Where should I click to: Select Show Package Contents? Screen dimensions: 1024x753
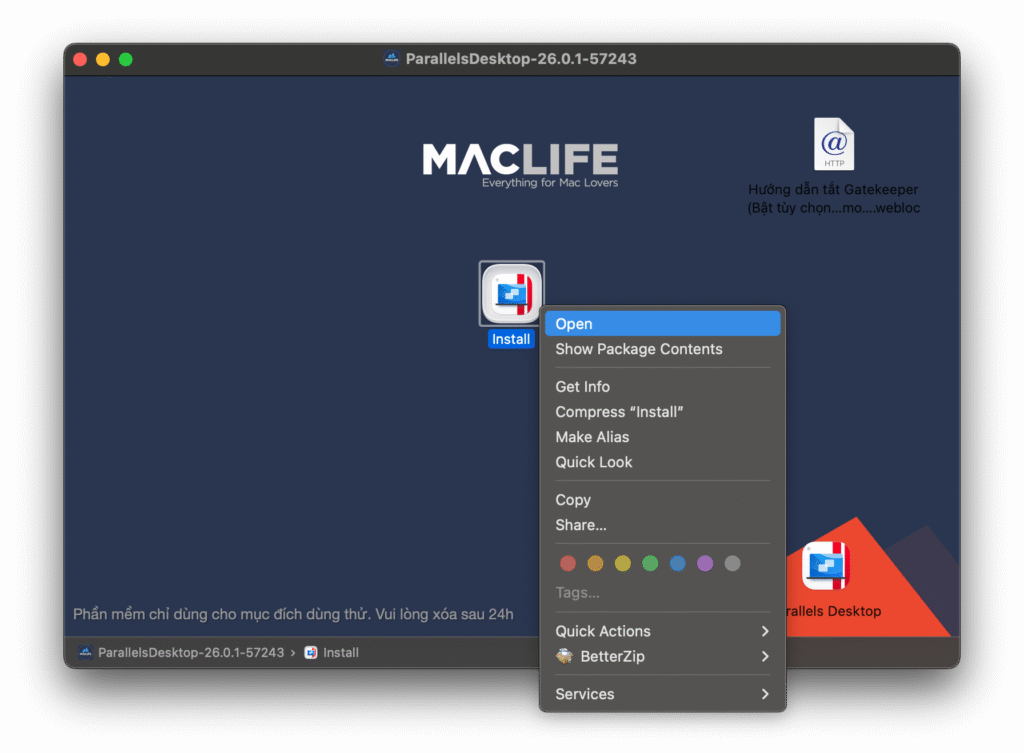(x=639, y=349)
